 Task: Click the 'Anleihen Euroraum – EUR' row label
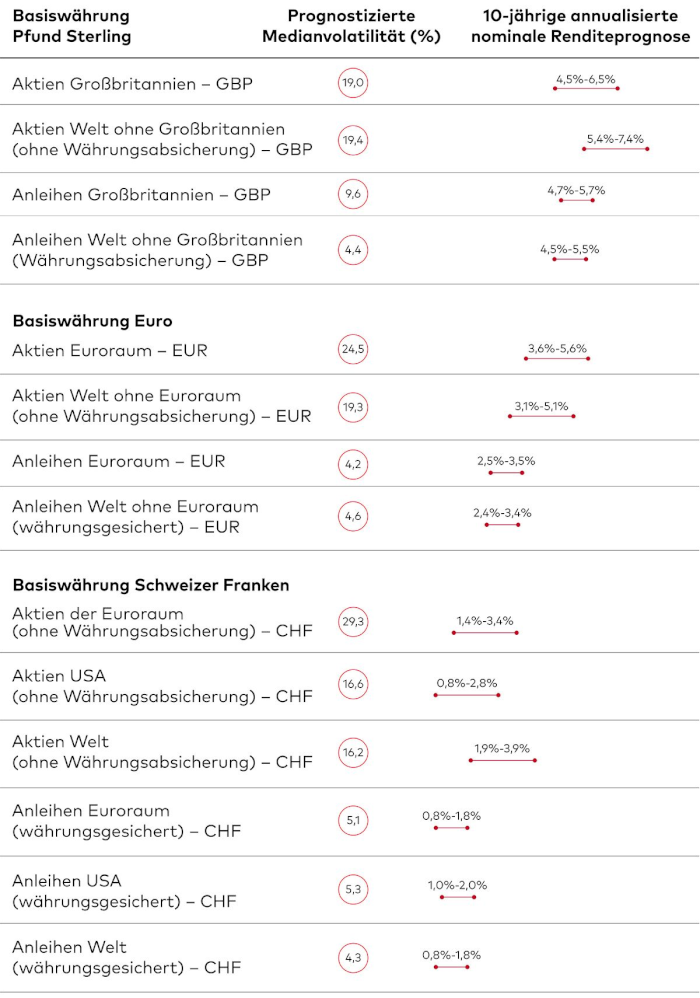[x=118, y=461]
